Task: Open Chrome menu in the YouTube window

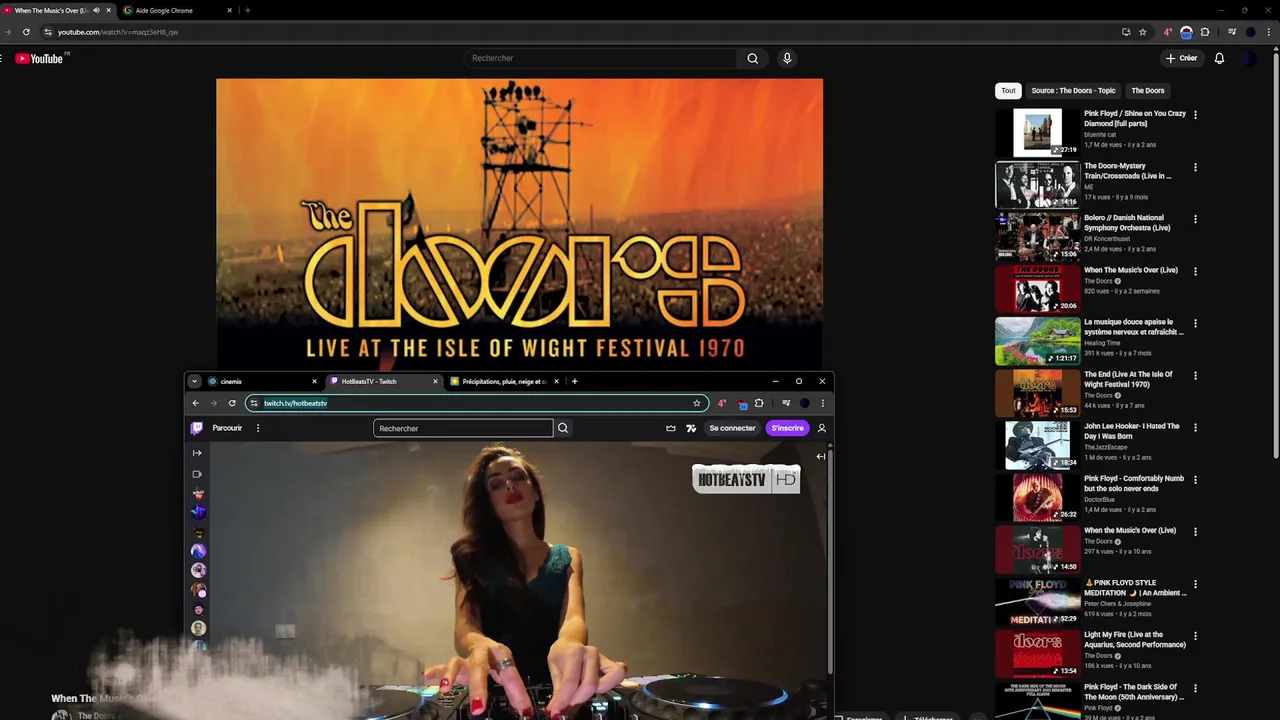Action: tap(1270, 32)
